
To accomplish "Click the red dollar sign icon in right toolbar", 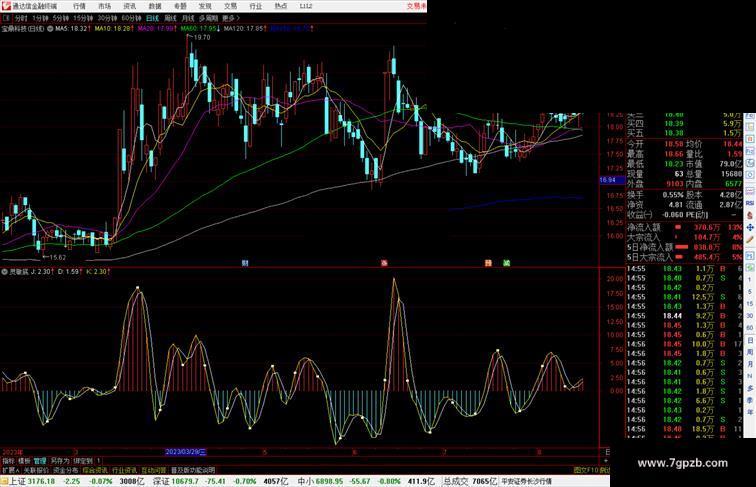I will tap(750, 215).
